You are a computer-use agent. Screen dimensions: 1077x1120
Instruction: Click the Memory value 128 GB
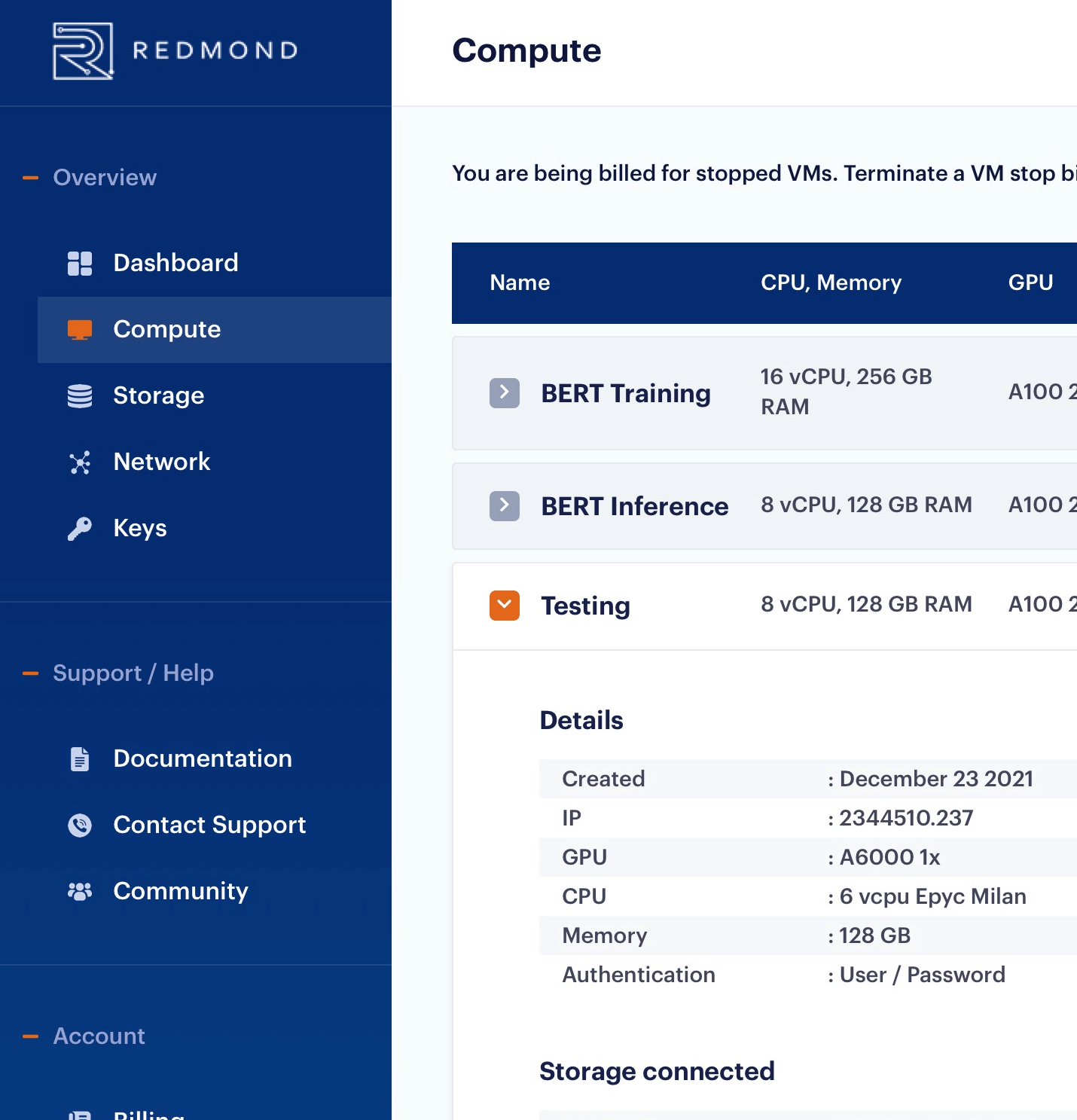[874, 935]
